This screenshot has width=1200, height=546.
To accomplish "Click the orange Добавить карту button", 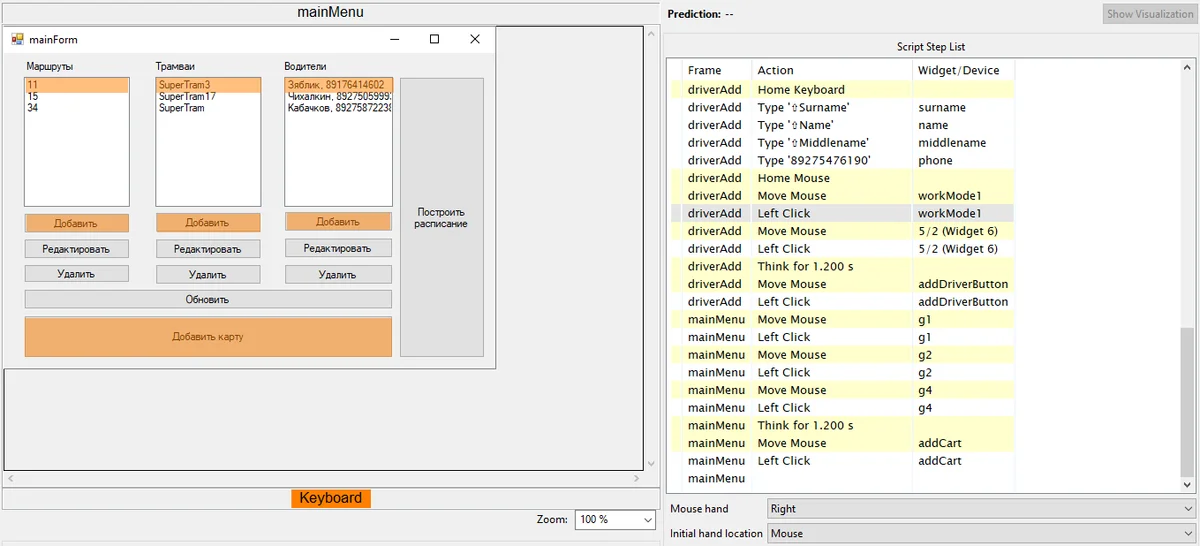I will point(208,337).
